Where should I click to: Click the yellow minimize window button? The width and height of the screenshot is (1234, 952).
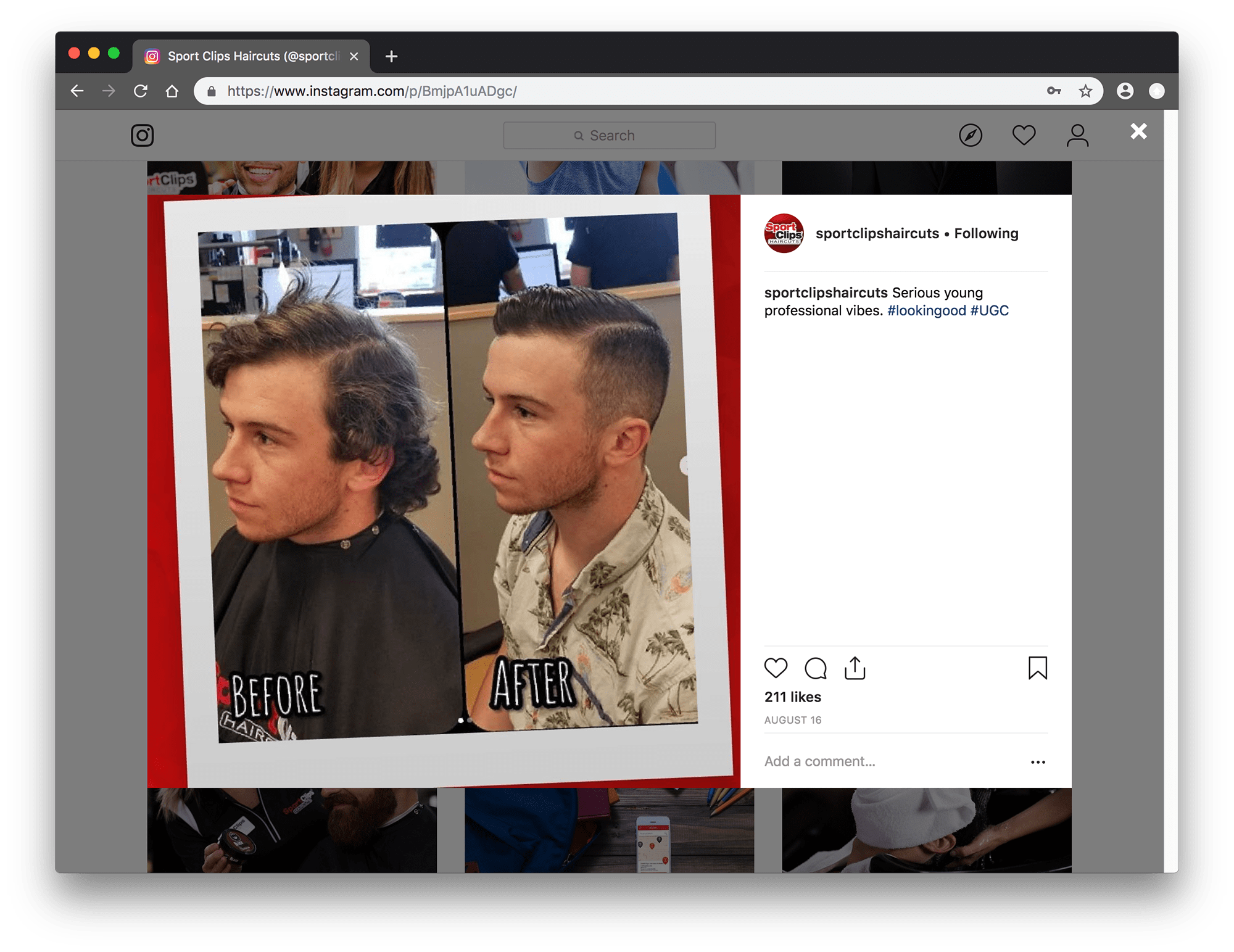click(x=94, y=53)
